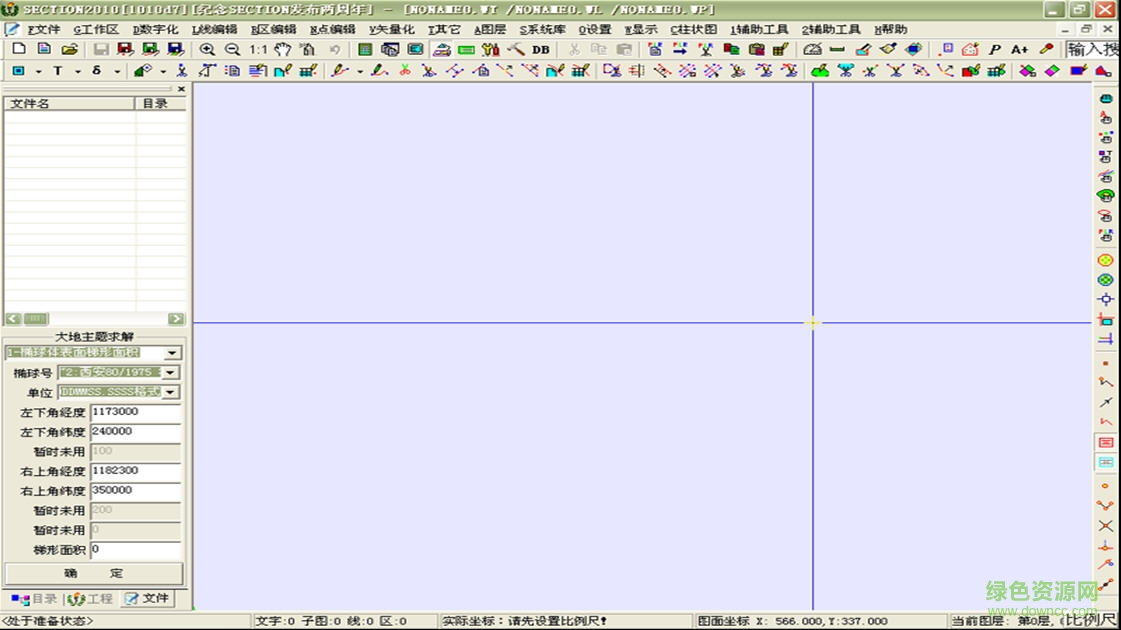Click the A+ text annotation icon
Viewport: 1121px width, 630px height.
point(1019,49)
